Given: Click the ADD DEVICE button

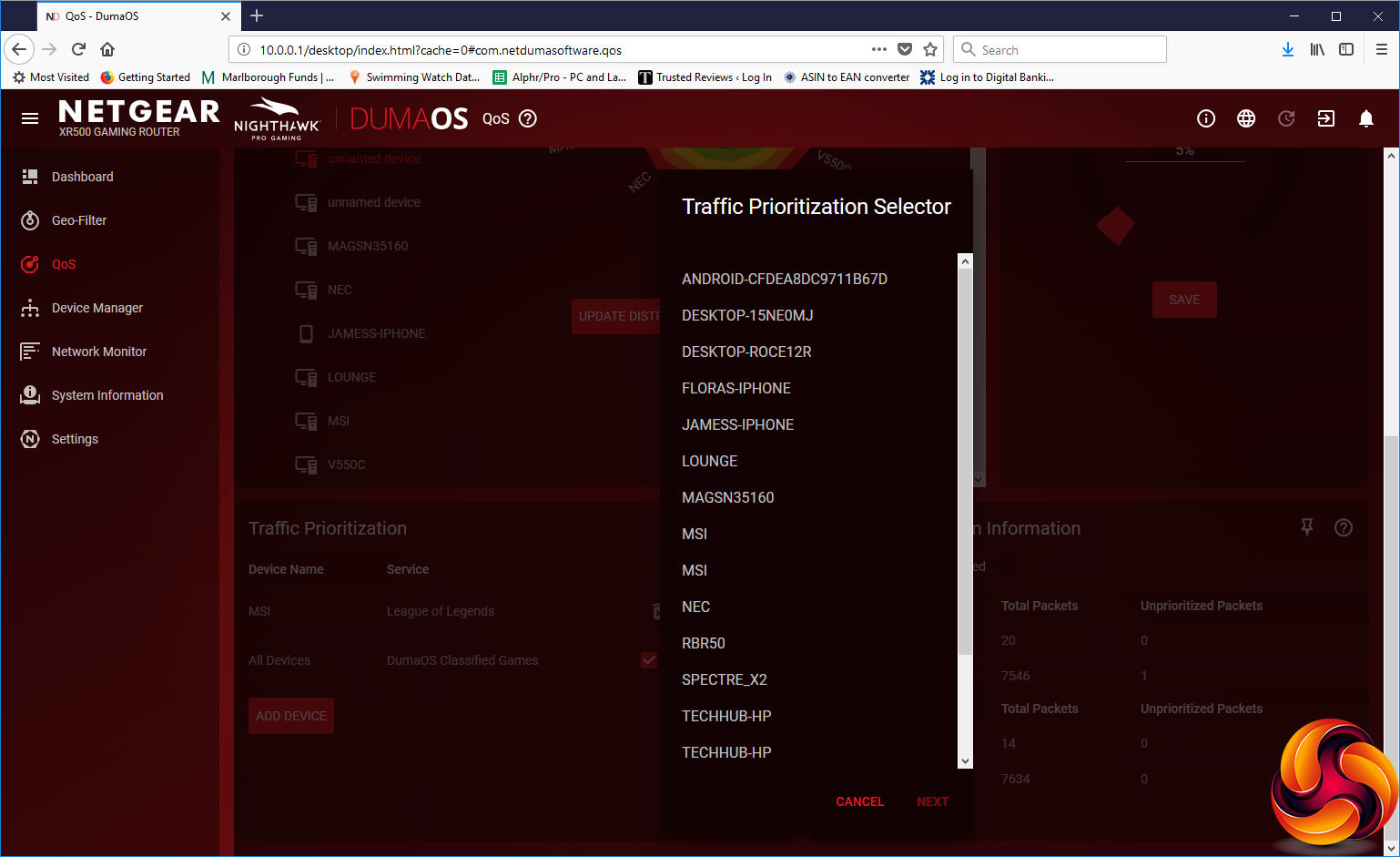Looking at the screenshot, I should coord(291,716).
